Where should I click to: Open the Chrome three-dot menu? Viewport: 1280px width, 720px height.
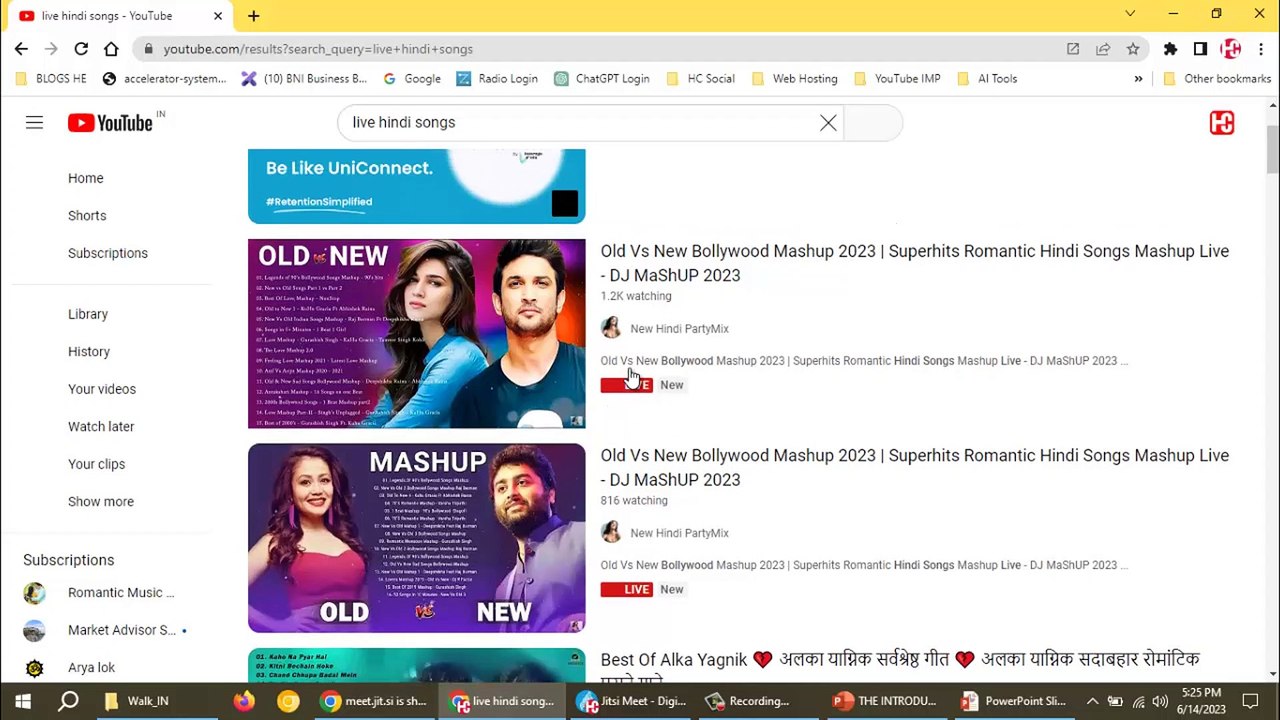point(1260,49)
